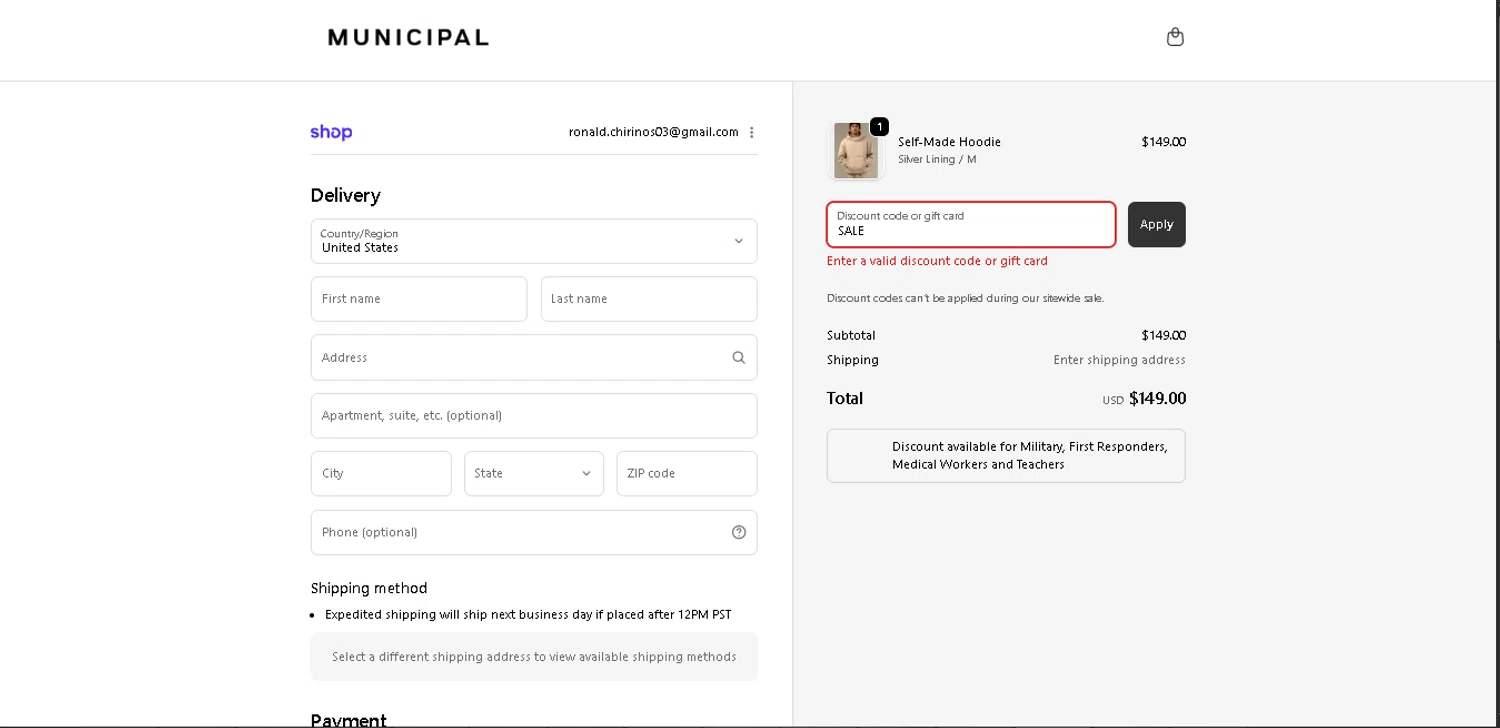Image resolution: width=1500 pixels, height=728 pixels.
Task: Click the City input field
Action: click(x=381, y=473)
